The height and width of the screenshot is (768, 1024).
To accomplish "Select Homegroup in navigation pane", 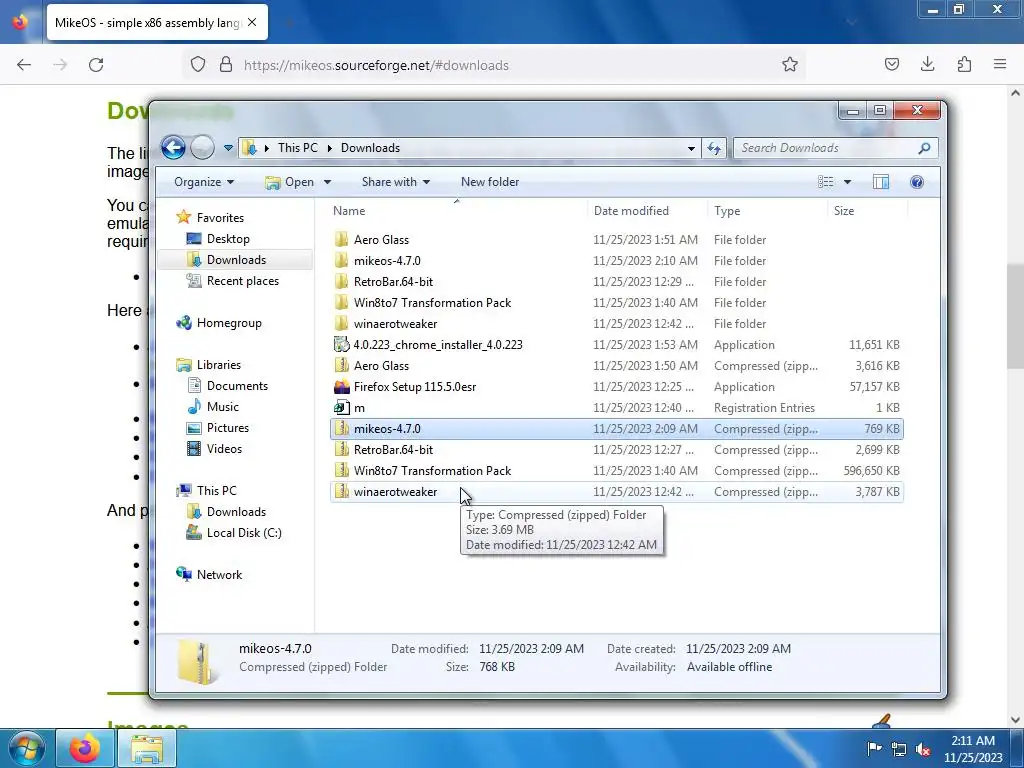I will 229,323.
